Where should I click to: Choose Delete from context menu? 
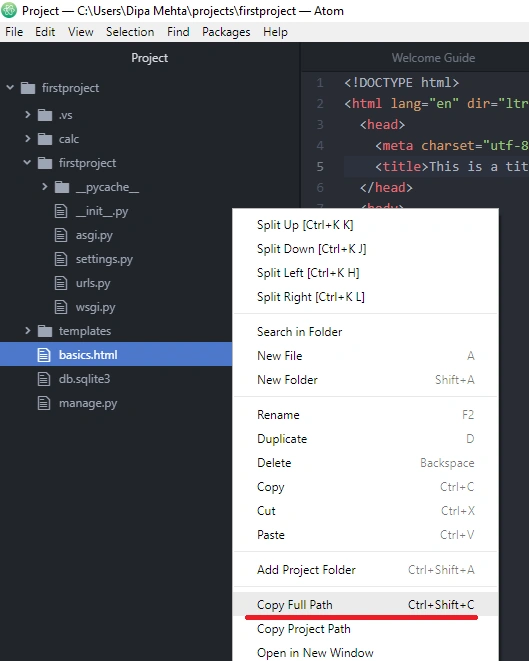coord(366,463)
